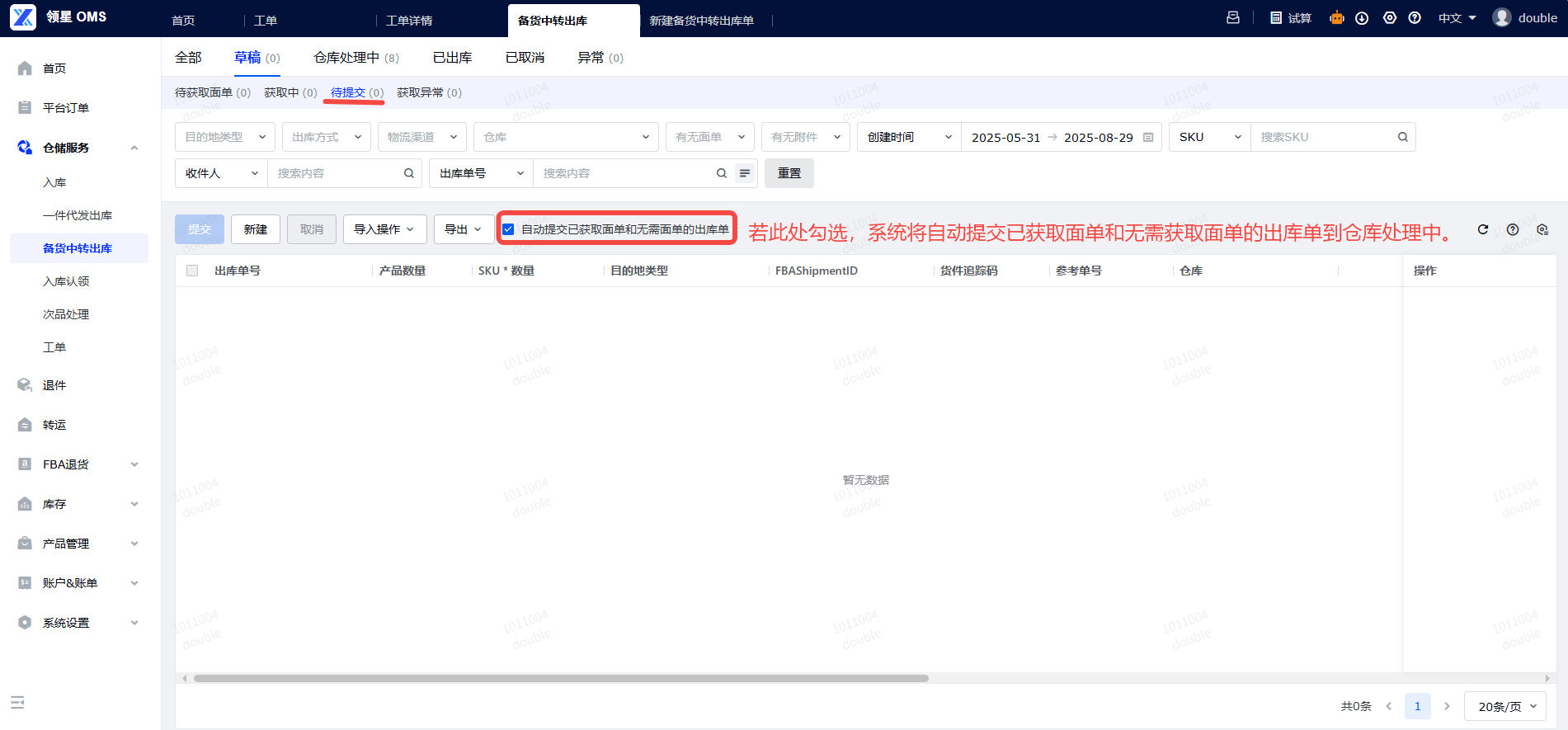Open 目的地类型 filter dropdown
1568x730 pixels.
coord(224,137)
